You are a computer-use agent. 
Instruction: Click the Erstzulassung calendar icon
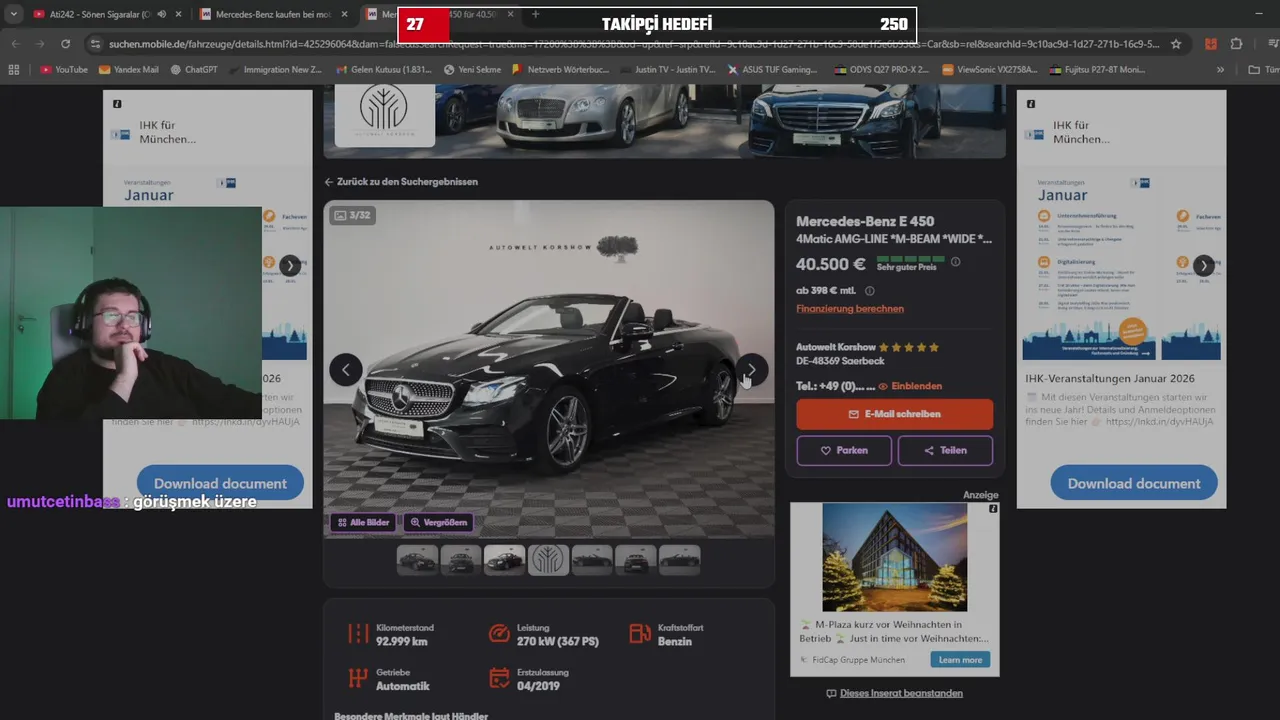499,678
